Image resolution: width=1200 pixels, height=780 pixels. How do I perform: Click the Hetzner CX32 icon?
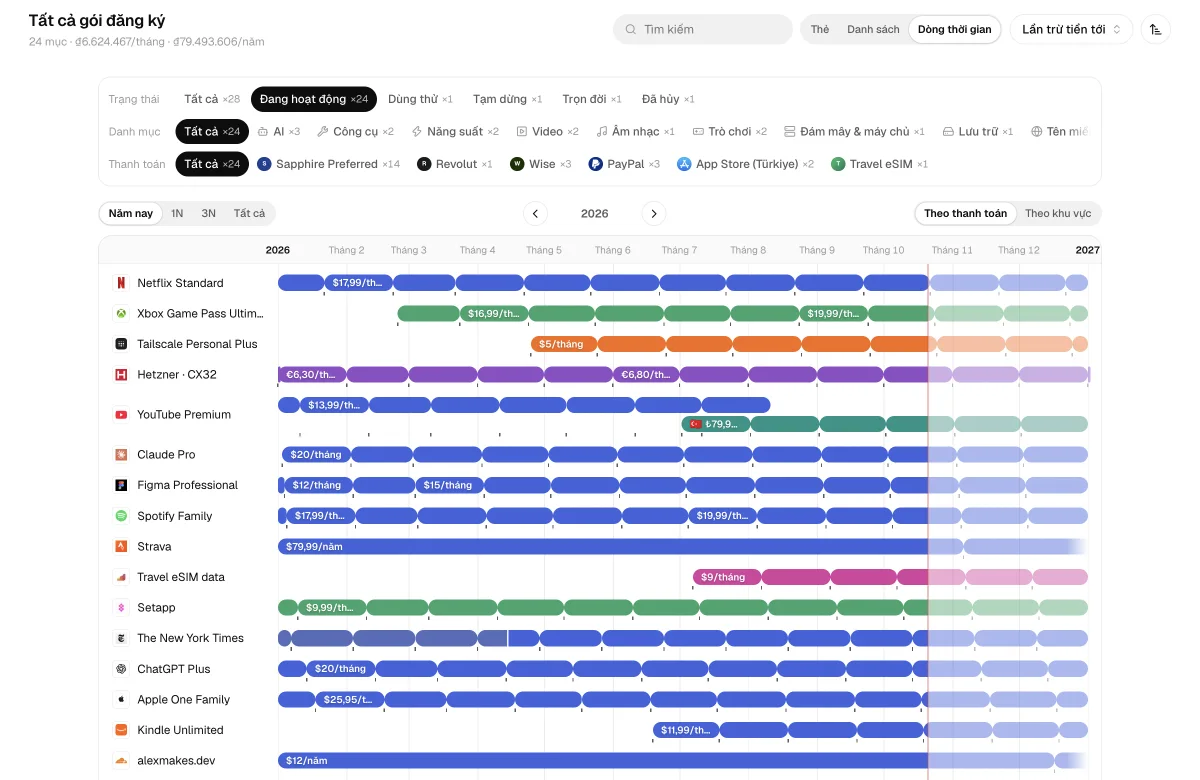point(121,375)
